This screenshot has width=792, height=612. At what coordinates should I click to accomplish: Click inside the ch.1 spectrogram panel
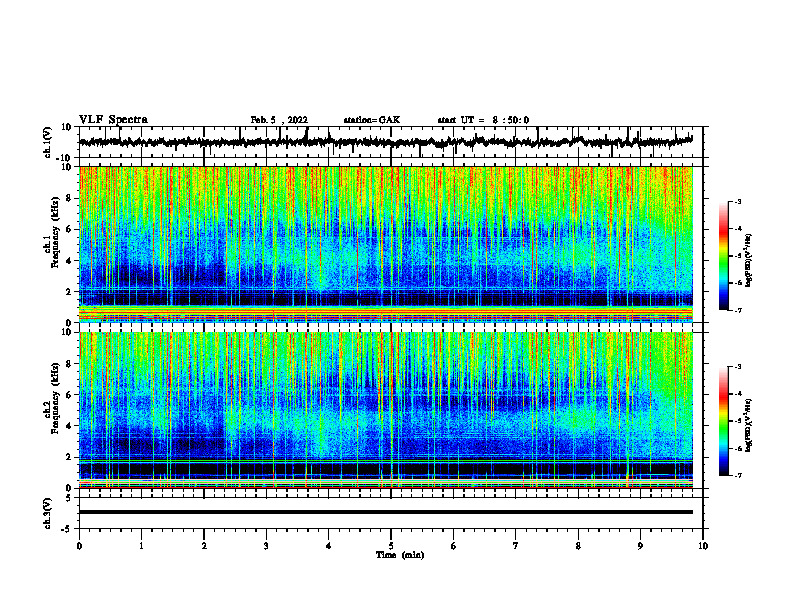point(385,244)
